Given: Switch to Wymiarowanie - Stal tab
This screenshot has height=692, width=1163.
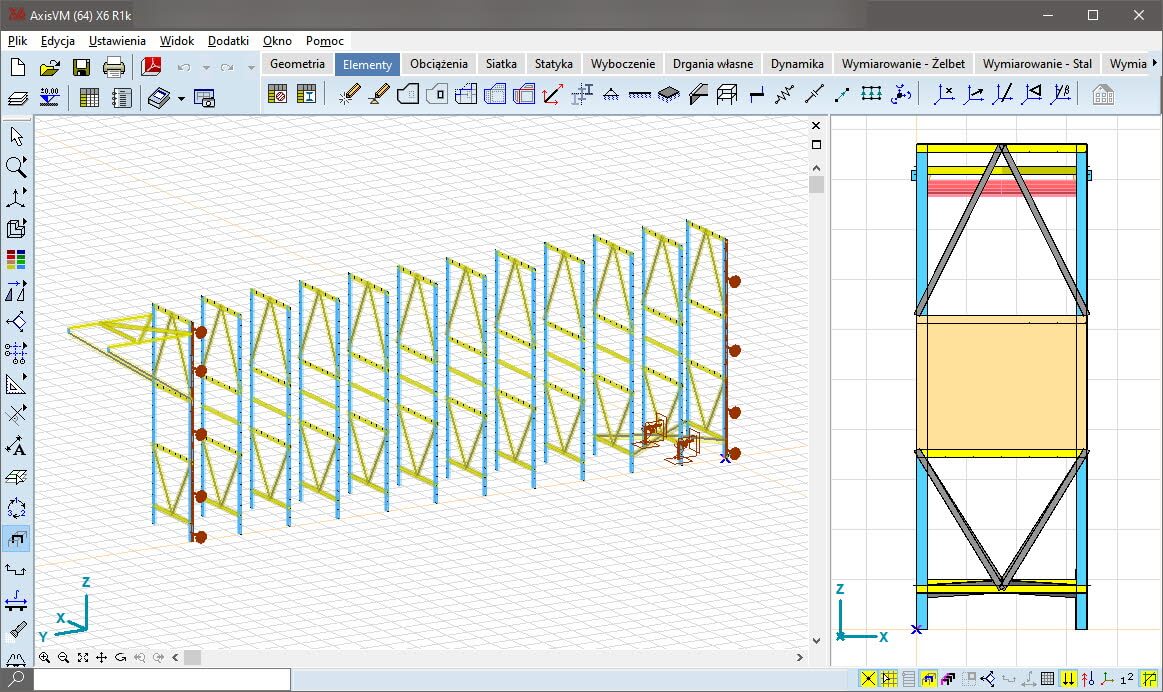Looking at the screenshot, I should (1036, 63).
